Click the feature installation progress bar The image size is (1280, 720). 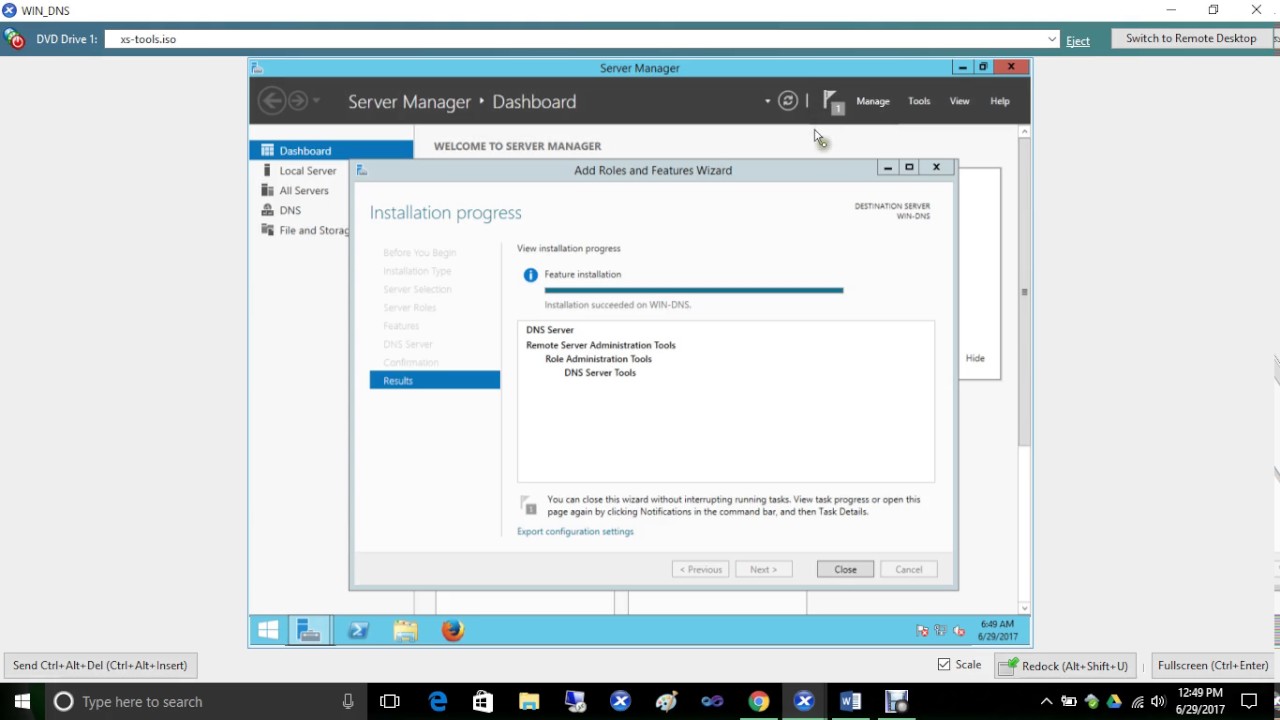694,290
